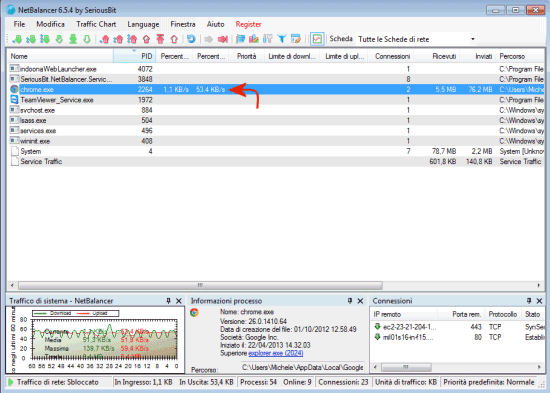Set low download priority (first green arrow)
The height and width of the screenshot is (393, 550).
tap(16, 39)
